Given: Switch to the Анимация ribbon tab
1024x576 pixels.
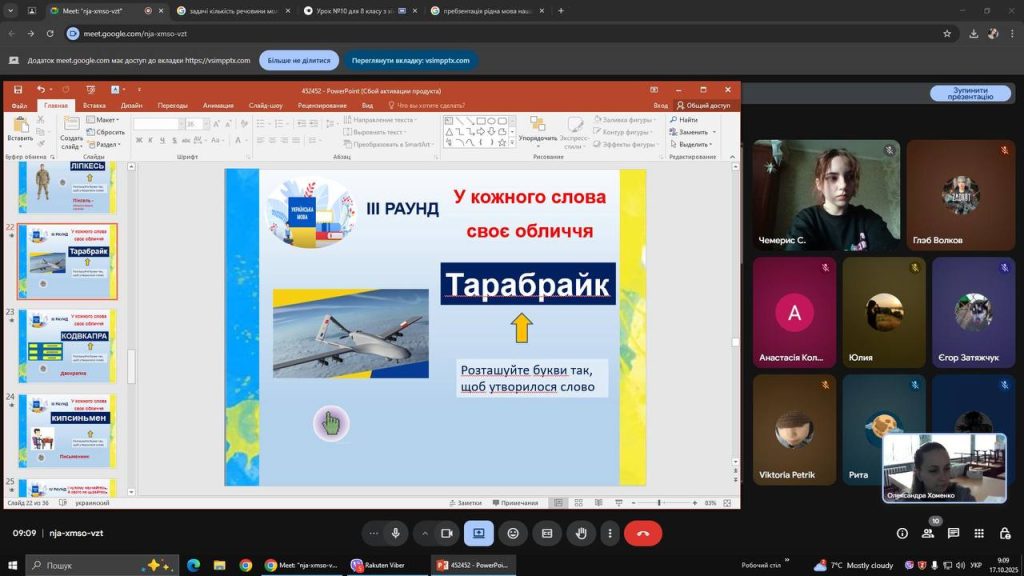Looking at the screenshot, I should tap(217, 105).
